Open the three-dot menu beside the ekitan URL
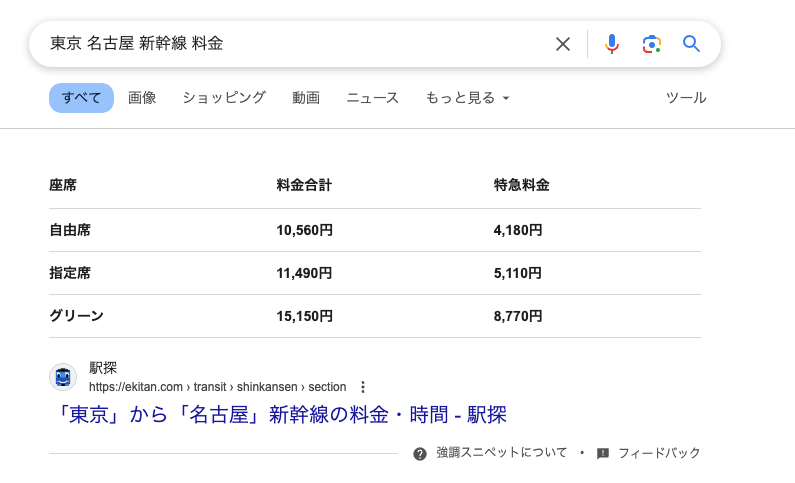The width and height of the screenshot is (795, 483). pos(363,387)
